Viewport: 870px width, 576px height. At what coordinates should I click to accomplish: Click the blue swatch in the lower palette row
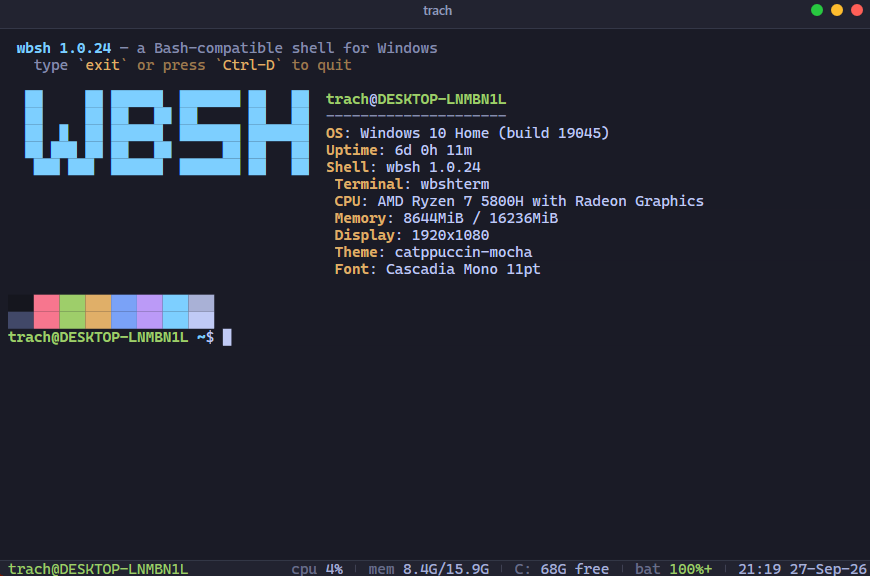click(x=124, y=320)
